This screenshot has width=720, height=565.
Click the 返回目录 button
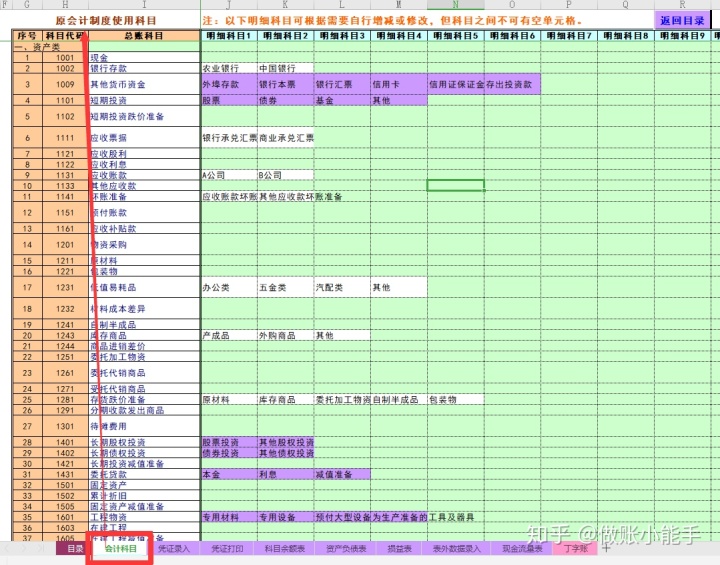pyautogui.click(x=682, y=20)
